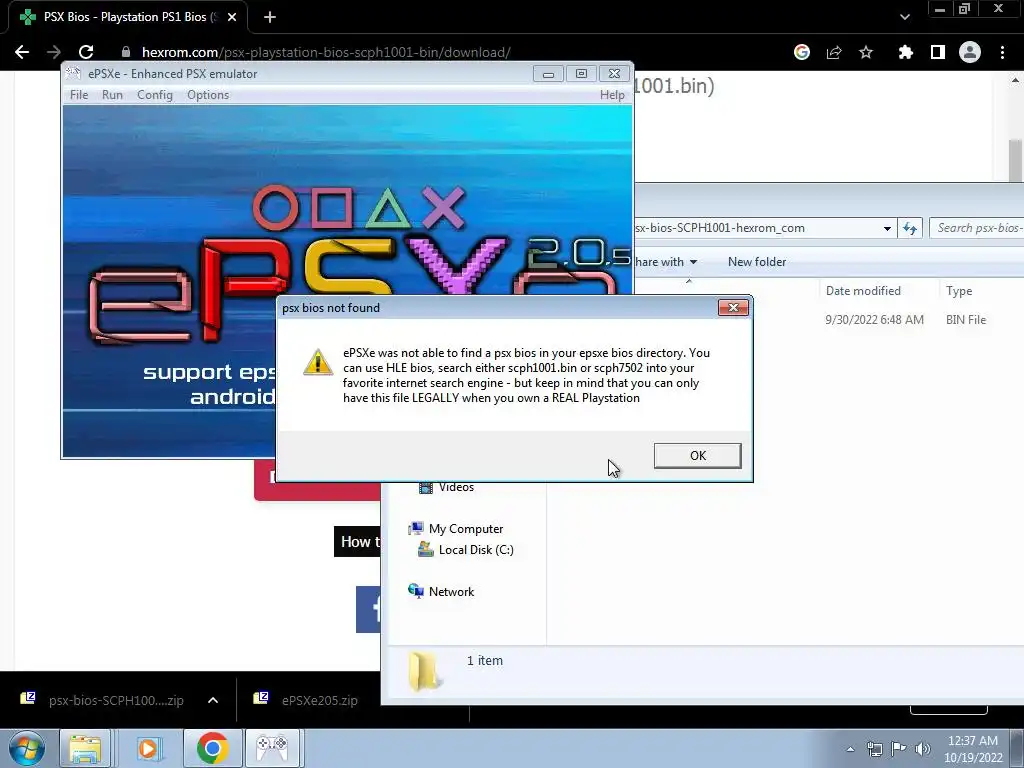The height and width of the screenshot is (768, 1024).
Task: Open the Chrome profile avatar
Action: coord(970,52)
